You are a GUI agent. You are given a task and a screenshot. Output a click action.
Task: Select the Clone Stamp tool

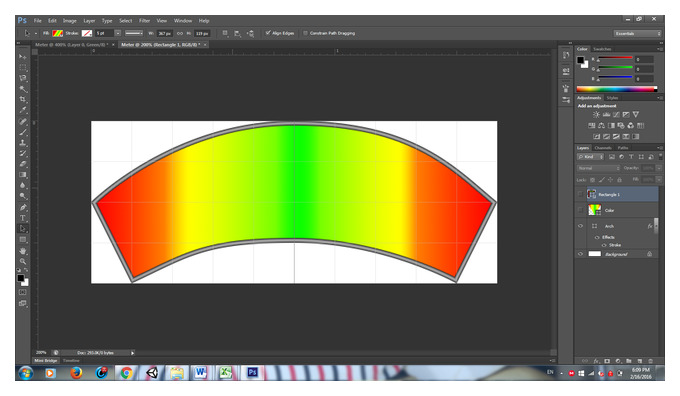pyautogui.click(x=23, y=143)
